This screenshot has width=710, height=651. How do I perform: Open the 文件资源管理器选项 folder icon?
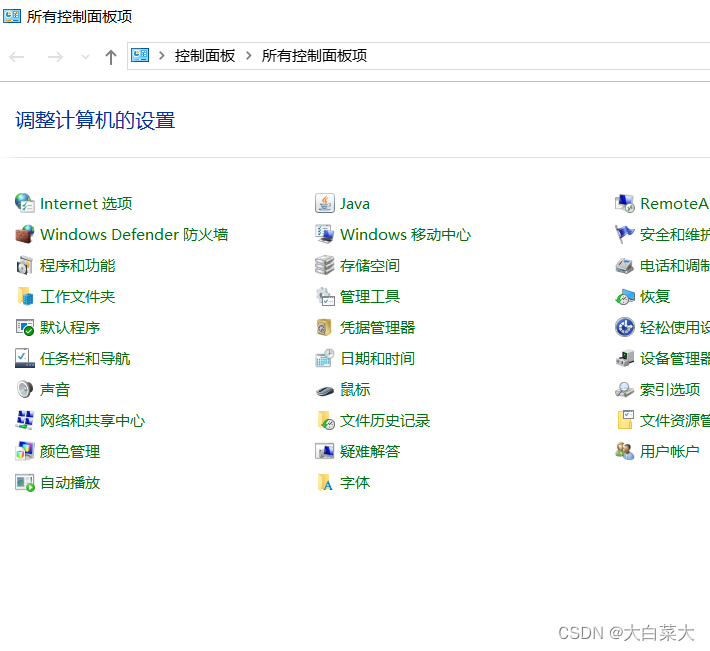tap(625, 421)
